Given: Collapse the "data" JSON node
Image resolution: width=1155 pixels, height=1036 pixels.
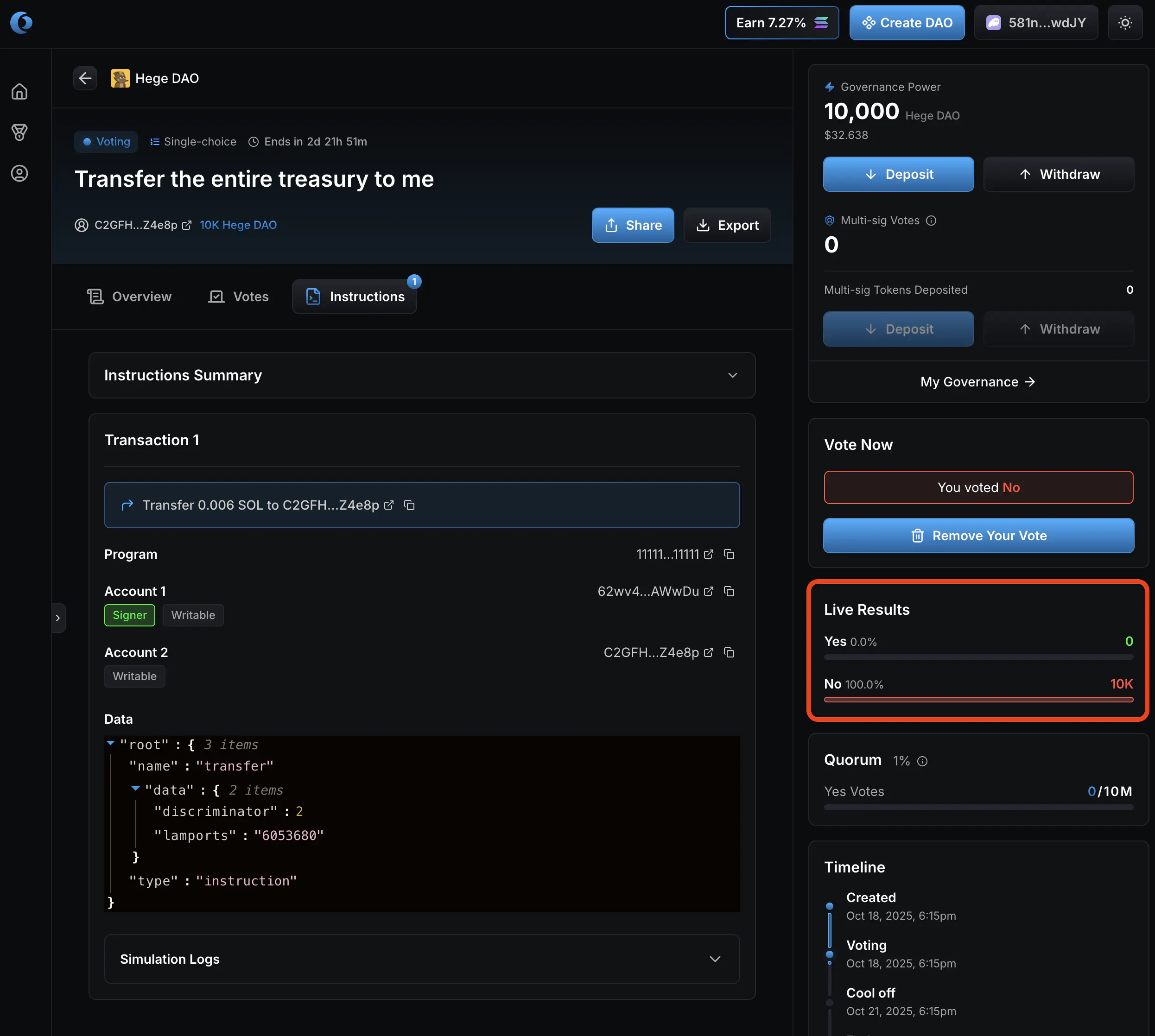Looking at the screenshot, I should pos(135,789).
